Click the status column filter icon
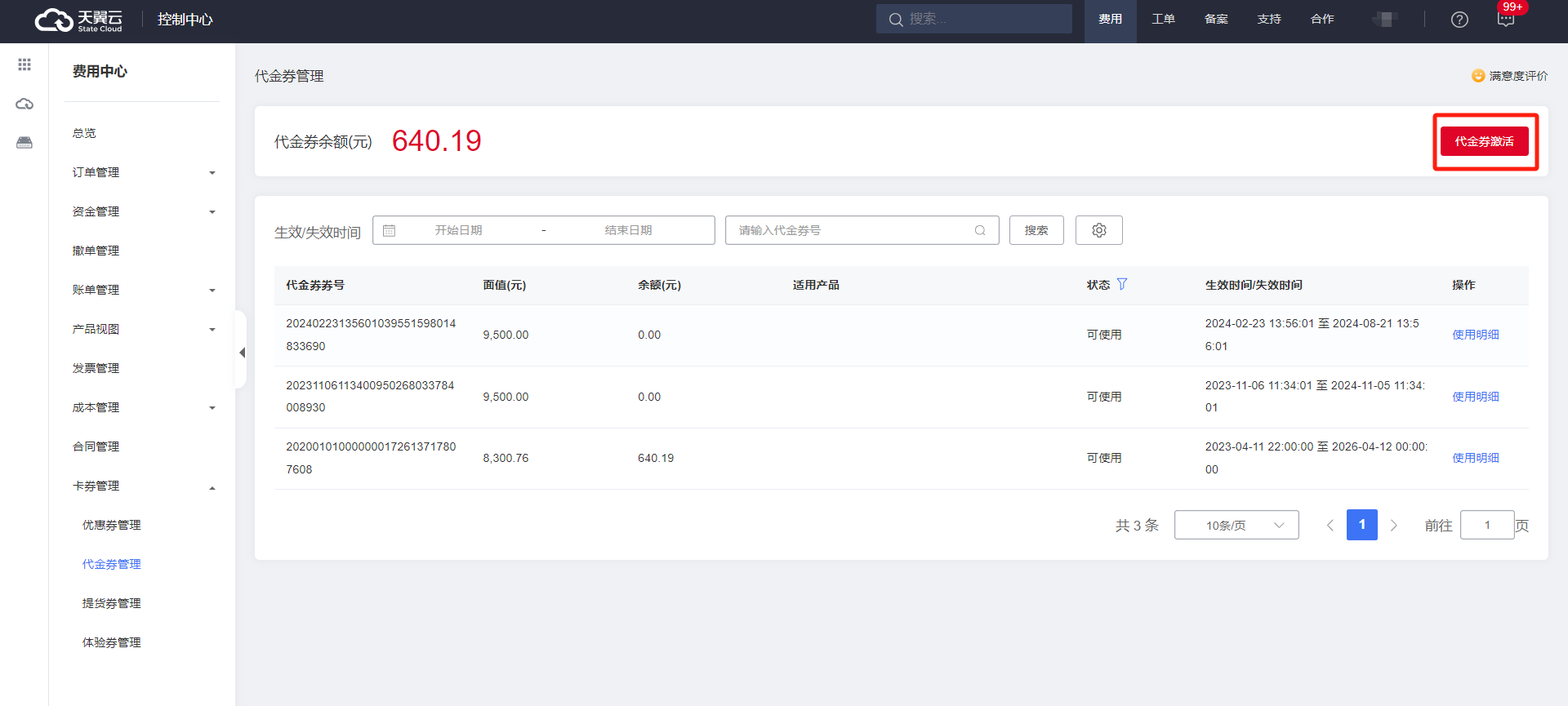Viewport: 1568px width, 706px height. point(1122,284)
